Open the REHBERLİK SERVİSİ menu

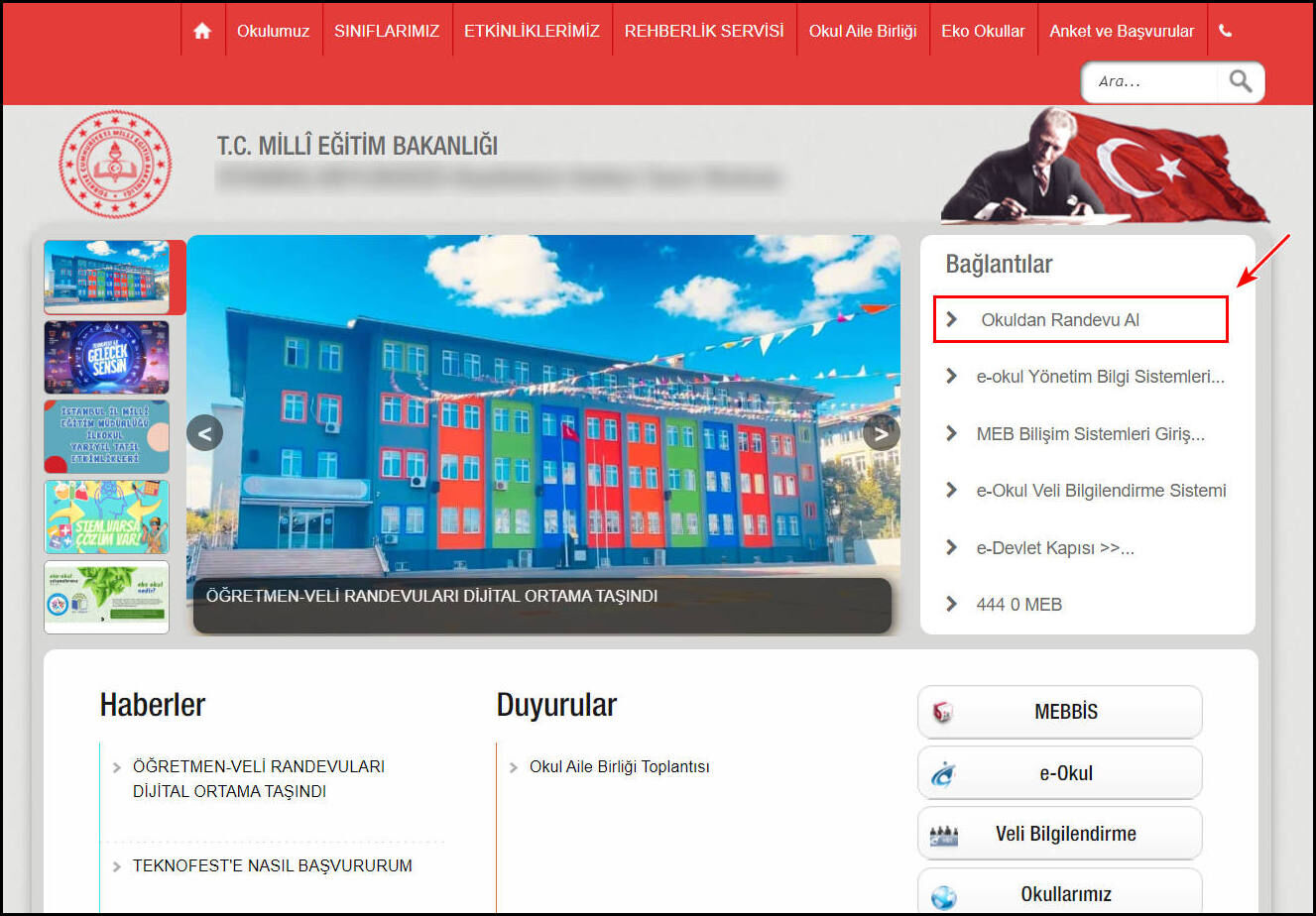tap(704, 30)
